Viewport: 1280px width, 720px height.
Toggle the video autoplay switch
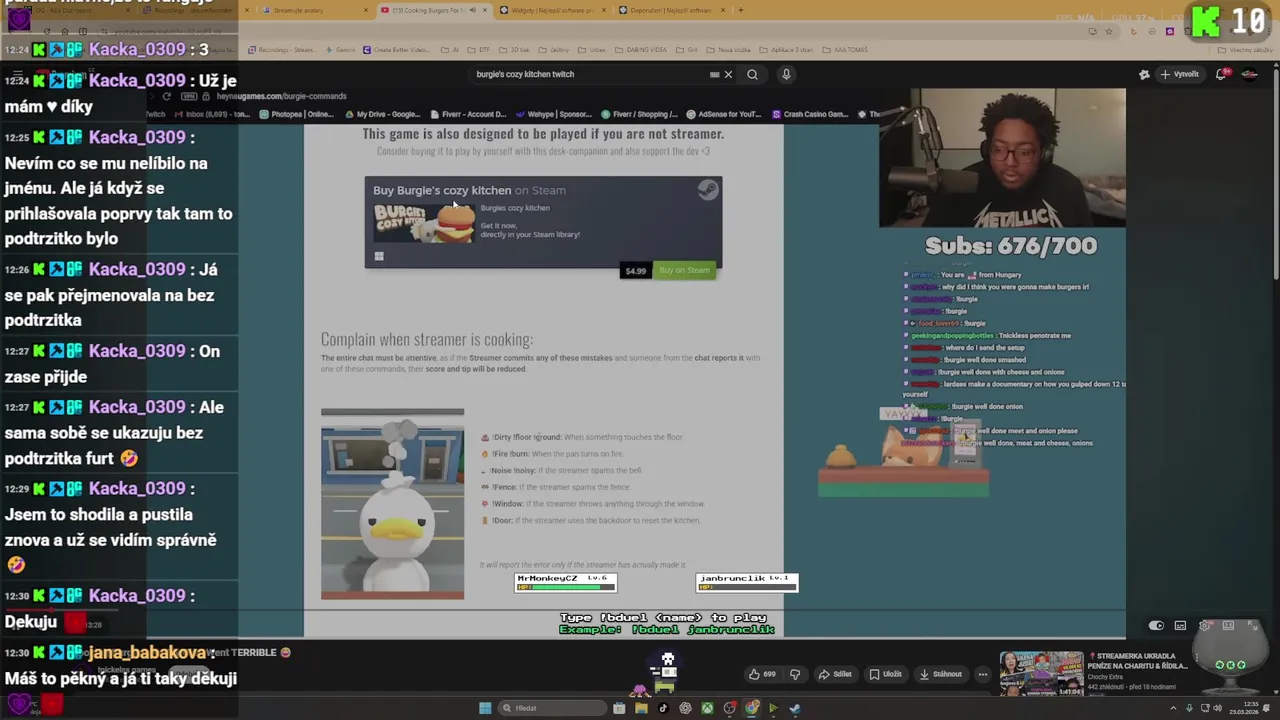[1156, 626]
